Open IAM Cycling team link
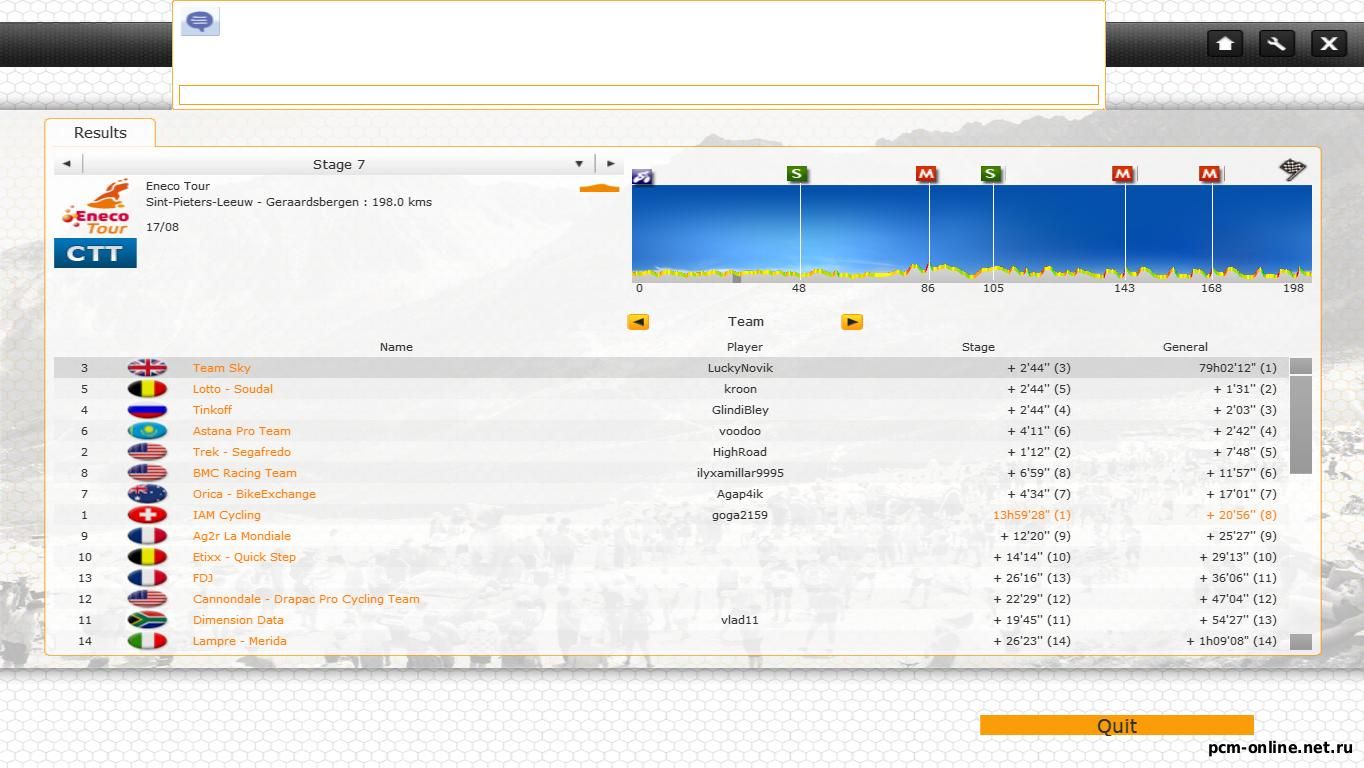Viewport: 1364px width, 768px height. click(227, 515)
